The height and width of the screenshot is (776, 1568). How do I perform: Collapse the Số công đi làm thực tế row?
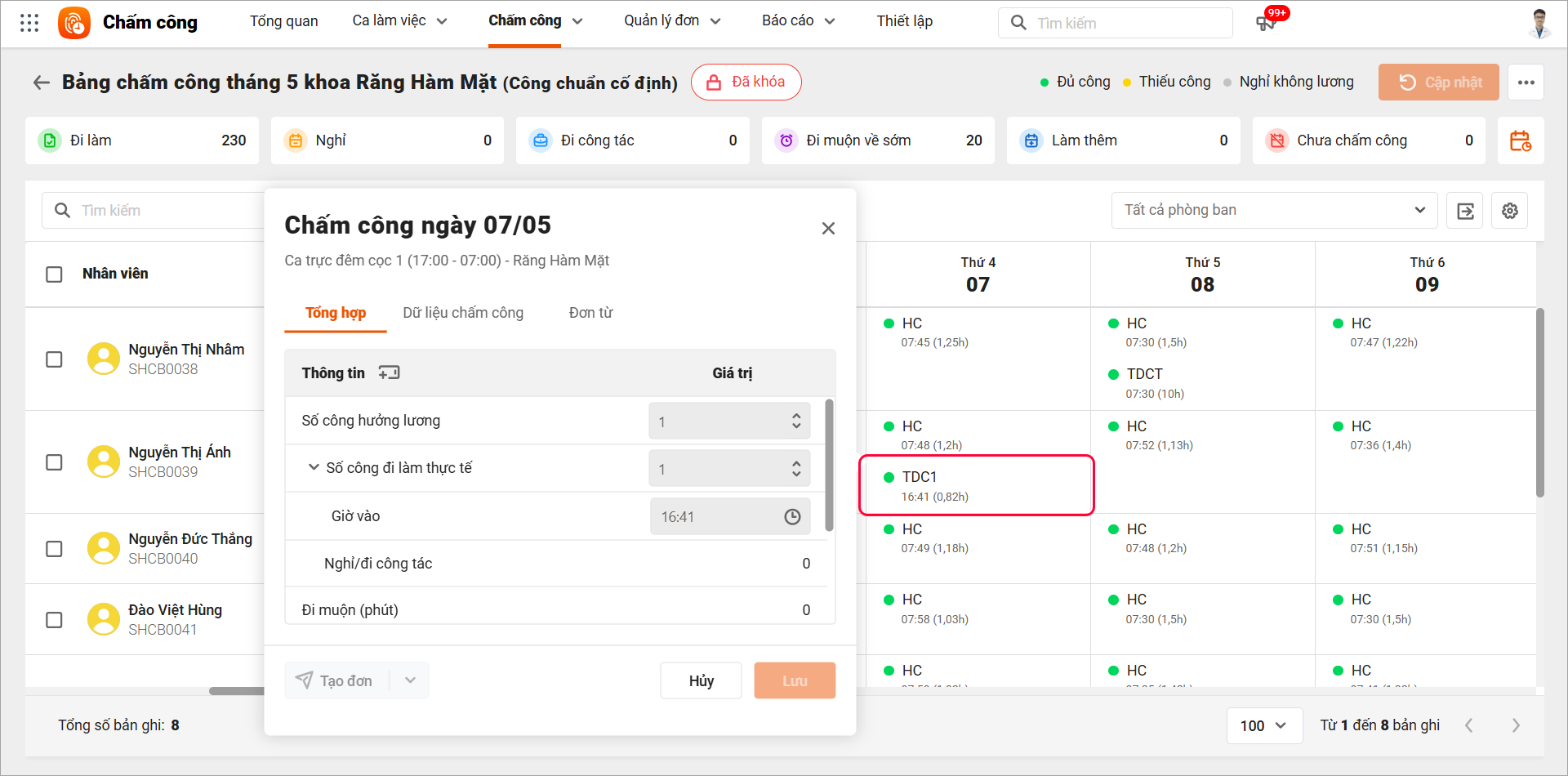pos(313,468)
